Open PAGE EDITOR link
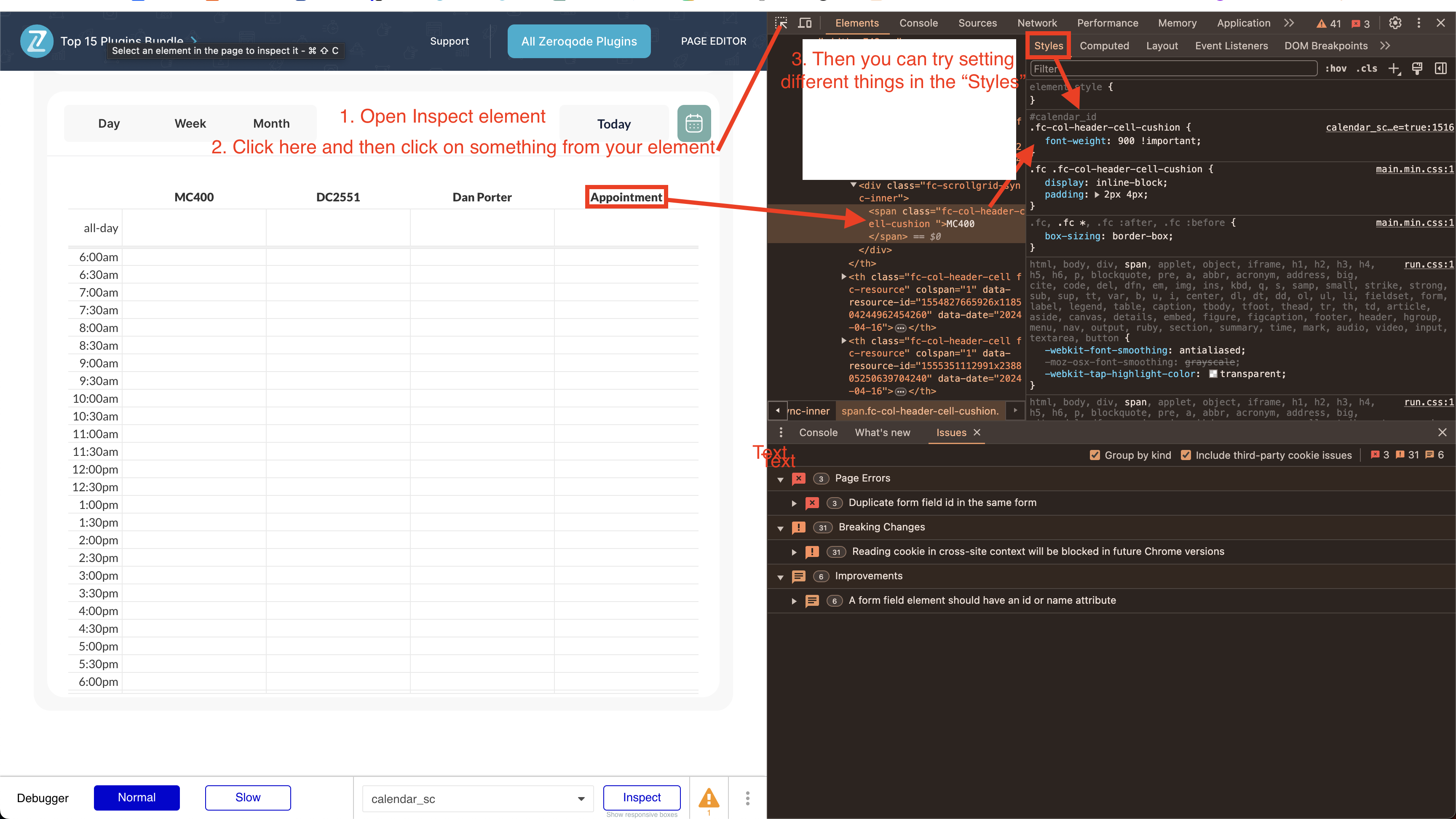Image resolution: width=1456 pixels, height=819 pixels. (713, 41)
